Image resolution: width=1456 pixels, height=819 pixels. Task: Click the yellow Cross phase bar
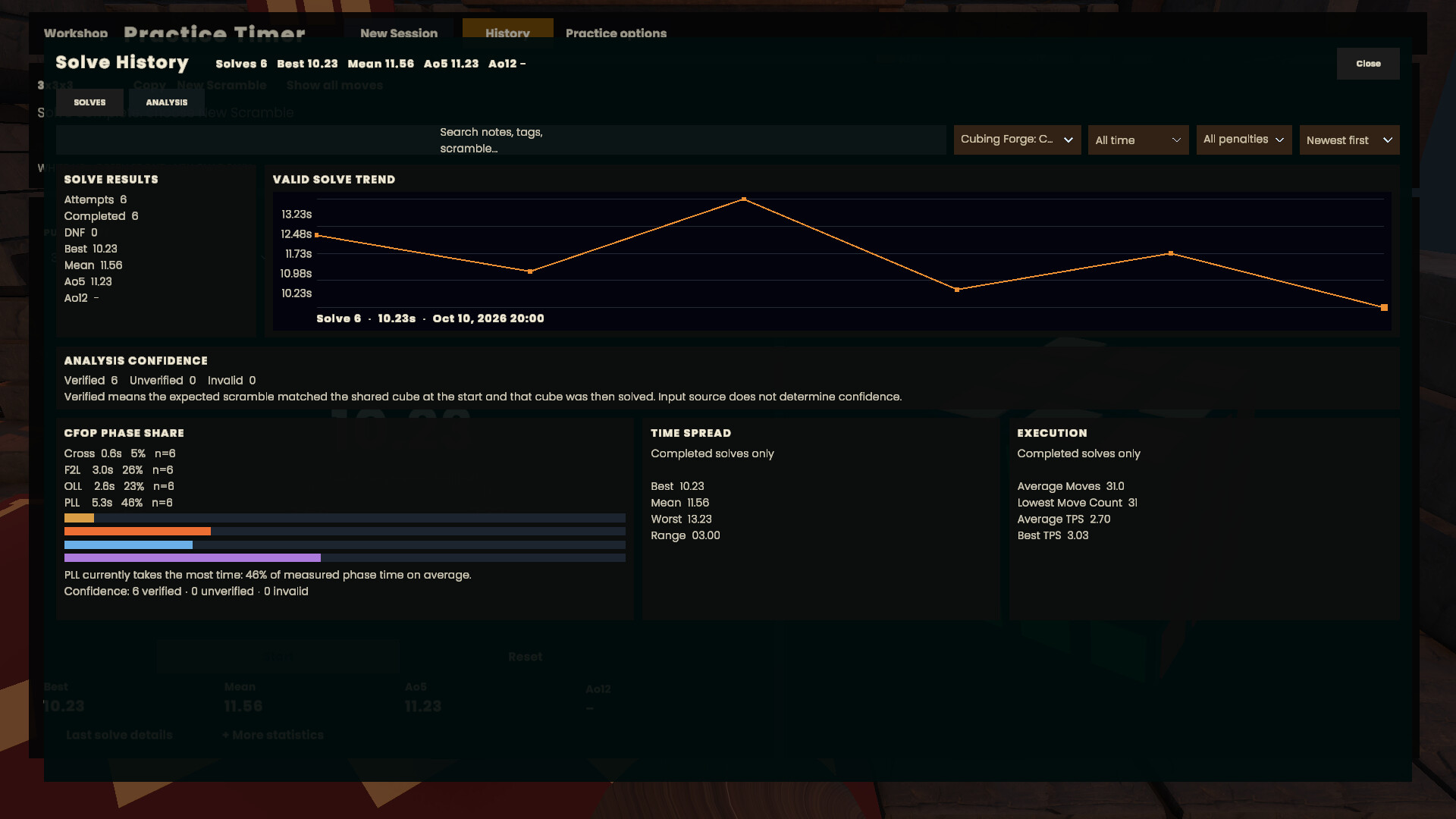[x=79, y=518]
